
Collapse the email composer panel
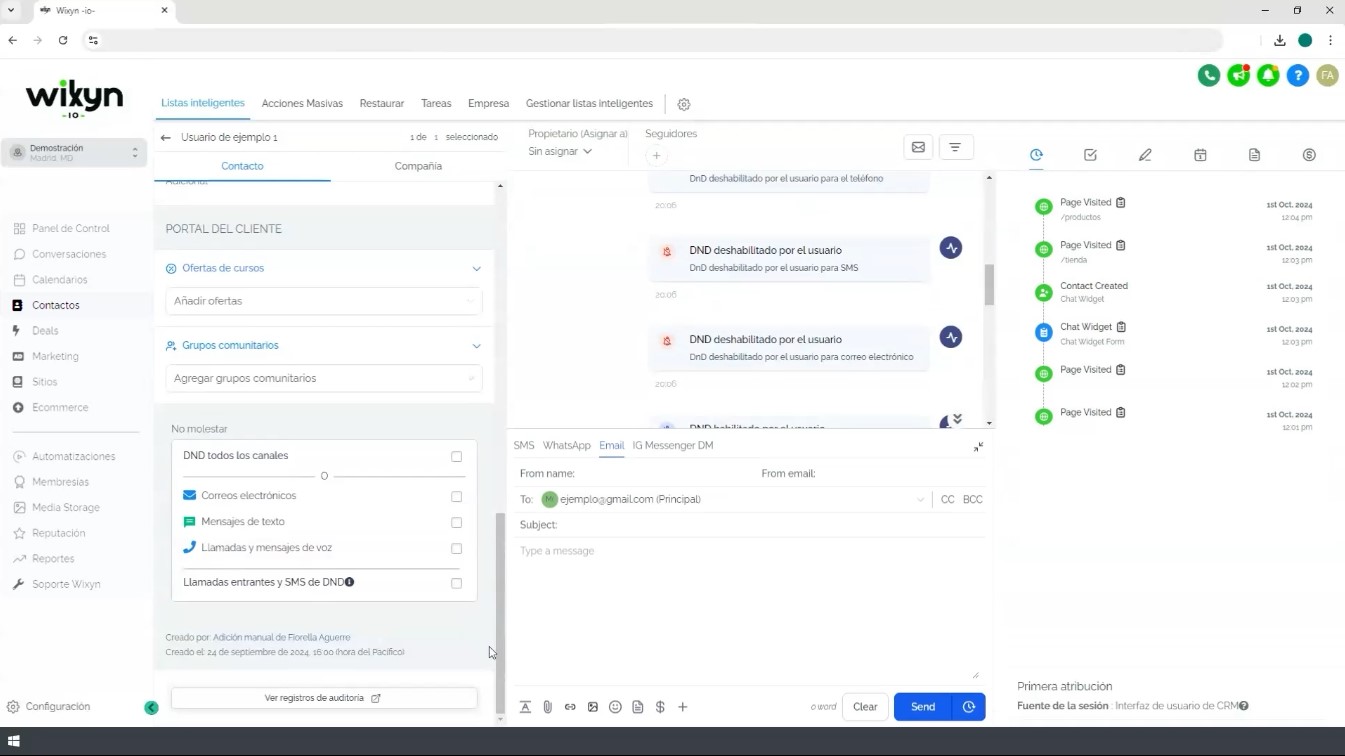[x=978, y=447]
